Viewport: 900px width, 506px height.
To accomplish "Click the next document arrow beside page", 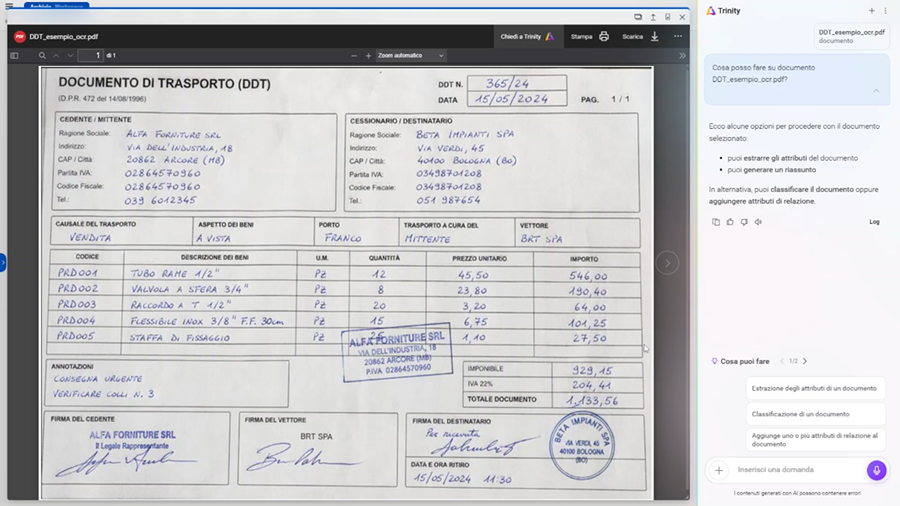I will click(x=668, y=263).
